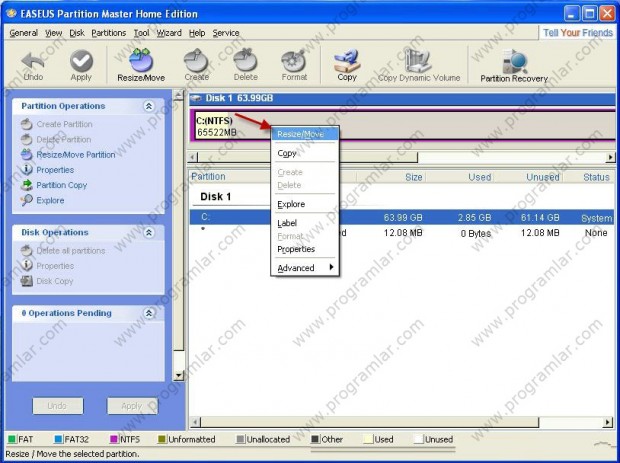Click the NTFS magenta legend swatch
This screenshot has width=620, height=463.
[x=114, y=439]
